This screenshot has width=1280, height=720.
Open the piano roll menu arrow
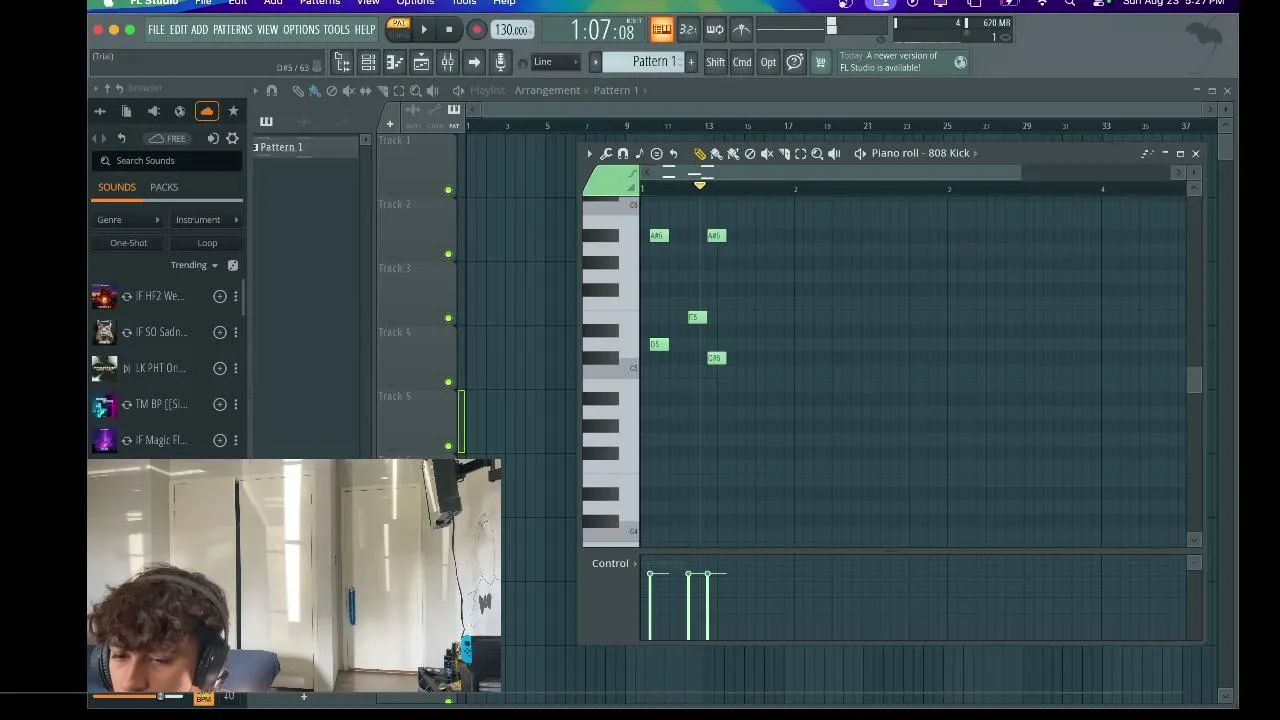[x=589, y=154]
